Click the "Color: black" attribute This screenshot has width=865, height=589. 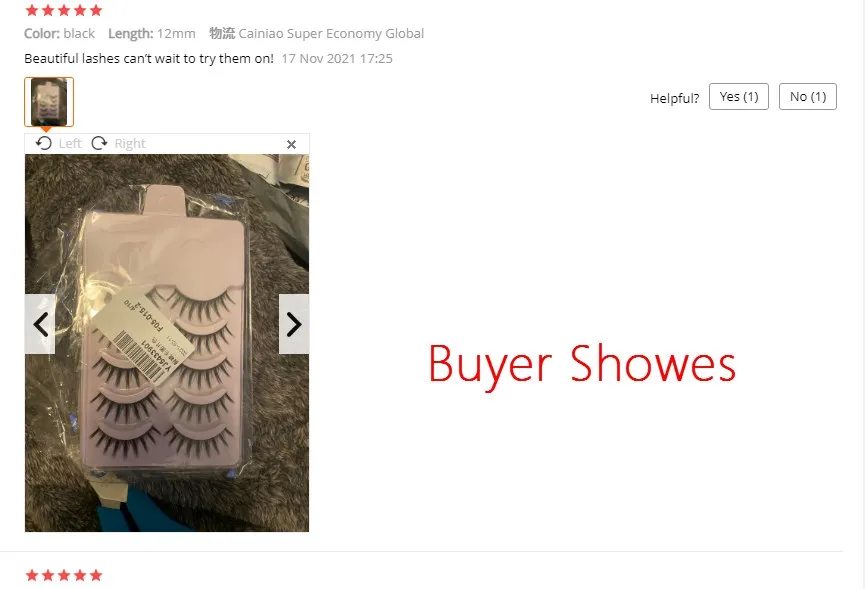click(x=60, y=34)
